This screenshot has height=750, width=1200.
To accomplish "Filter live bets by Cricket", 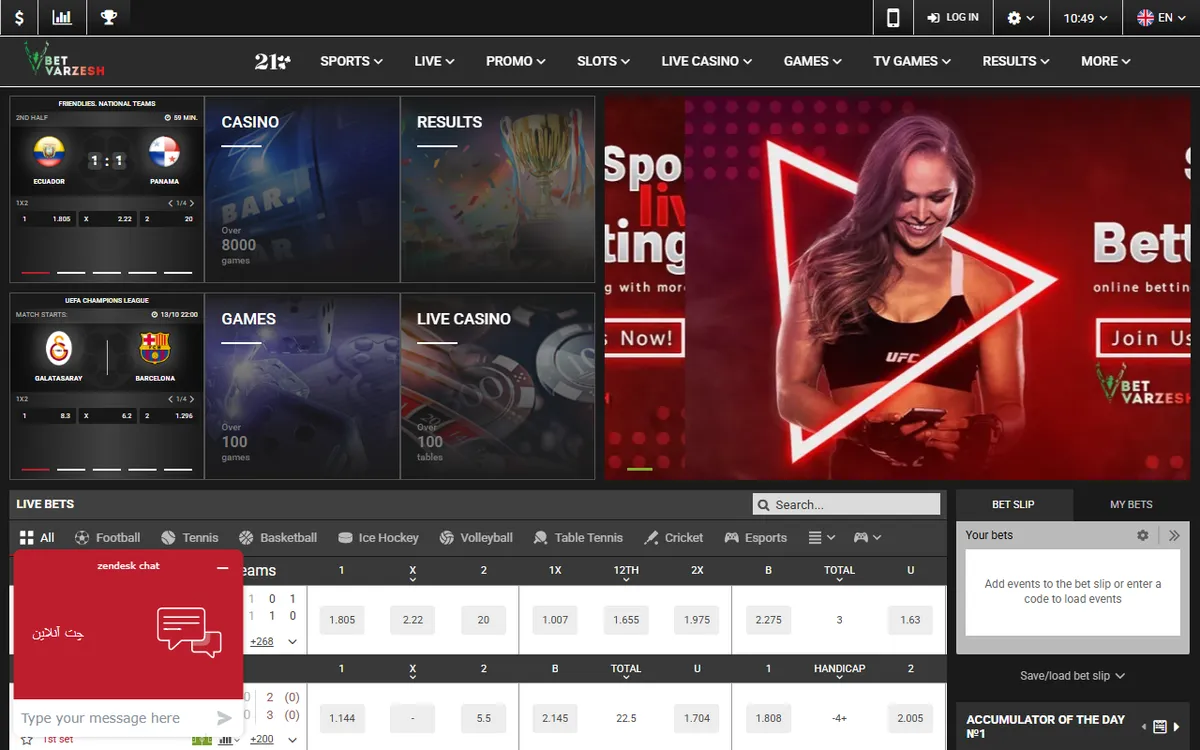I will [673, 537].
